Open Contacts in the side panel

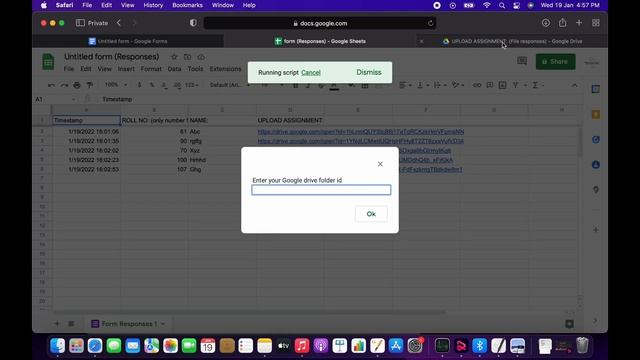[596, 165]
